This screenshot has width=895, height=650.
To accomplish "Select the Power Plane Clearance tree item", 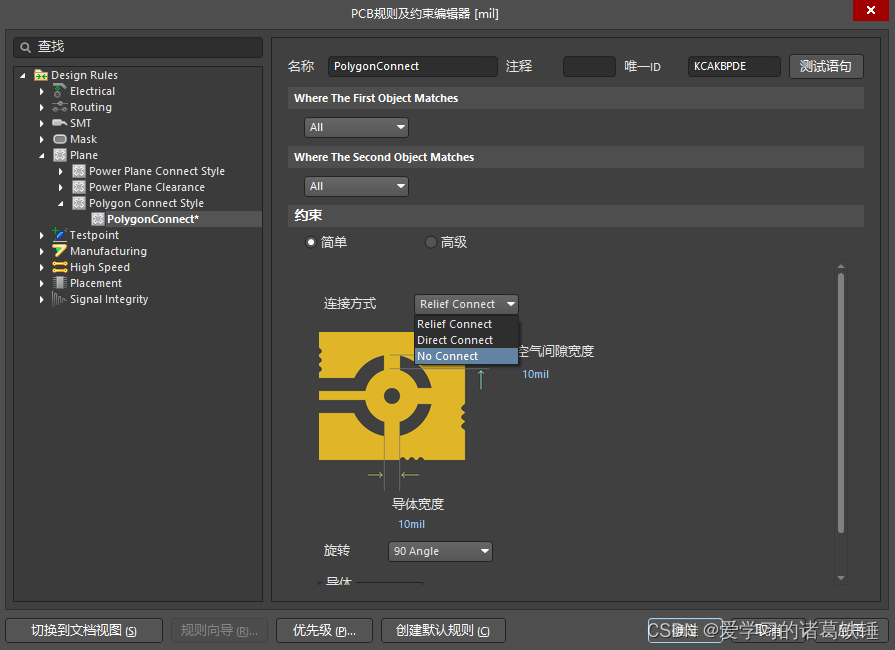I will click(x=146, y=187).
